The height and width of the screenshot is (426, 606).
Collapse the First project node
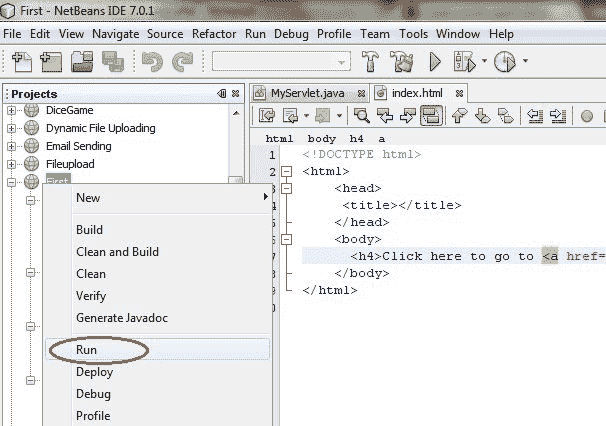click(11, 182)
